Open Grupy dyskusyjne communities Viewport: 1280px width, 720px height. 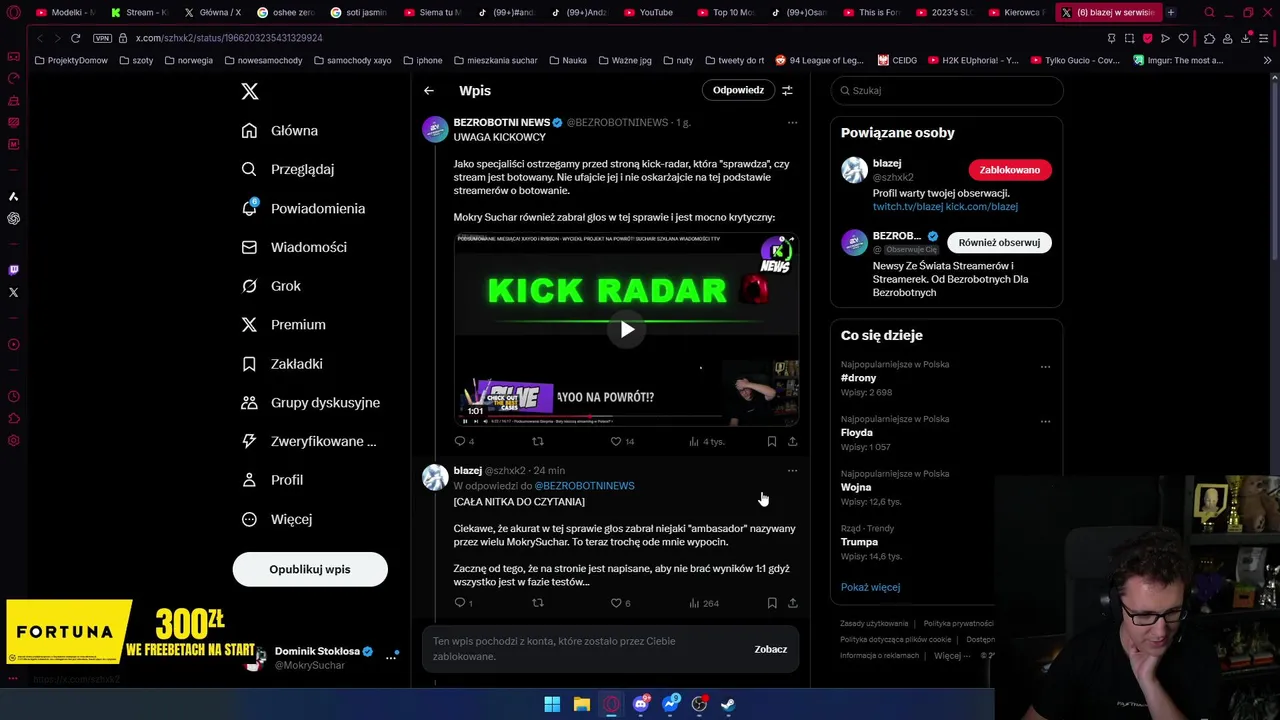tap(311, 403)
